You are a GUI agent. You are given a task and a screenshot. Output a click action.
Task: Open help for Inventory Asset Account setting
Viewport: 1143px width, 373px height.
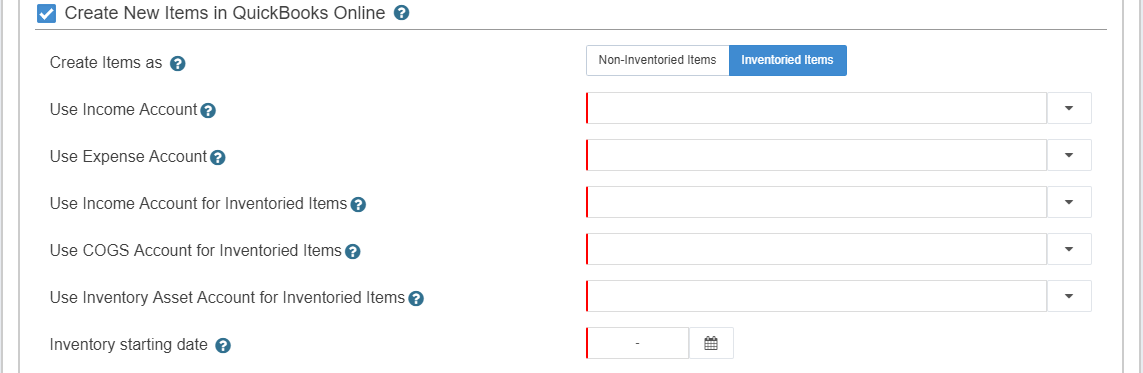coord(416,298)
